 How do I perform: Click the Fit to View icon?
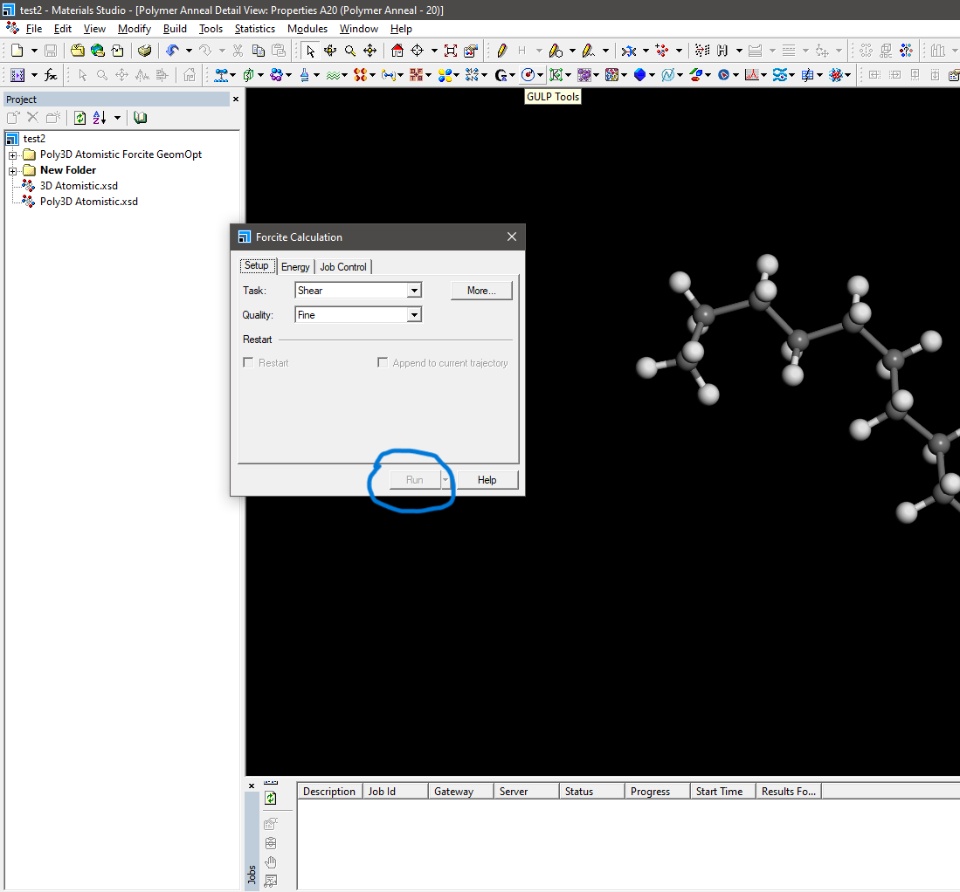click(x=450, y=50)
